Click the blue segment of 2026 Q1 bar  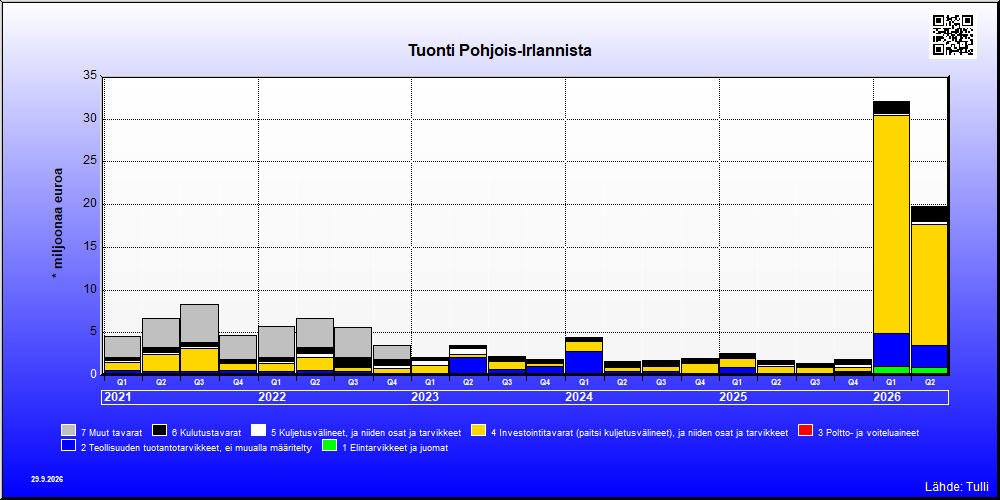coord(891,350)
